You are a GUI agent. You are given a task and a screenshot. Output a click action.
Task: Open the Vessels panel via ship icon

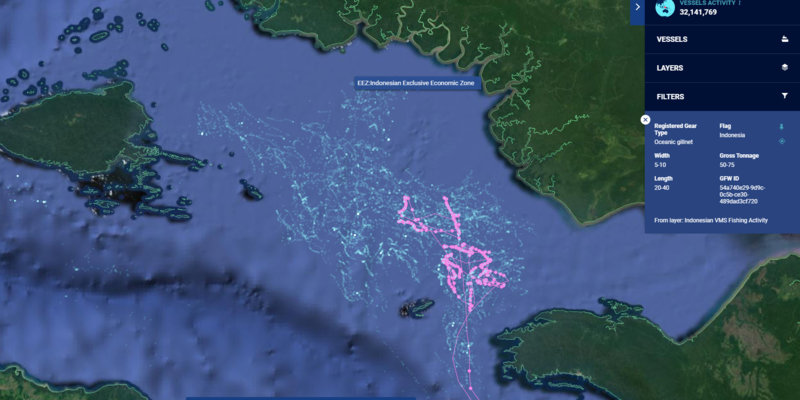click(x=785, y=40)
